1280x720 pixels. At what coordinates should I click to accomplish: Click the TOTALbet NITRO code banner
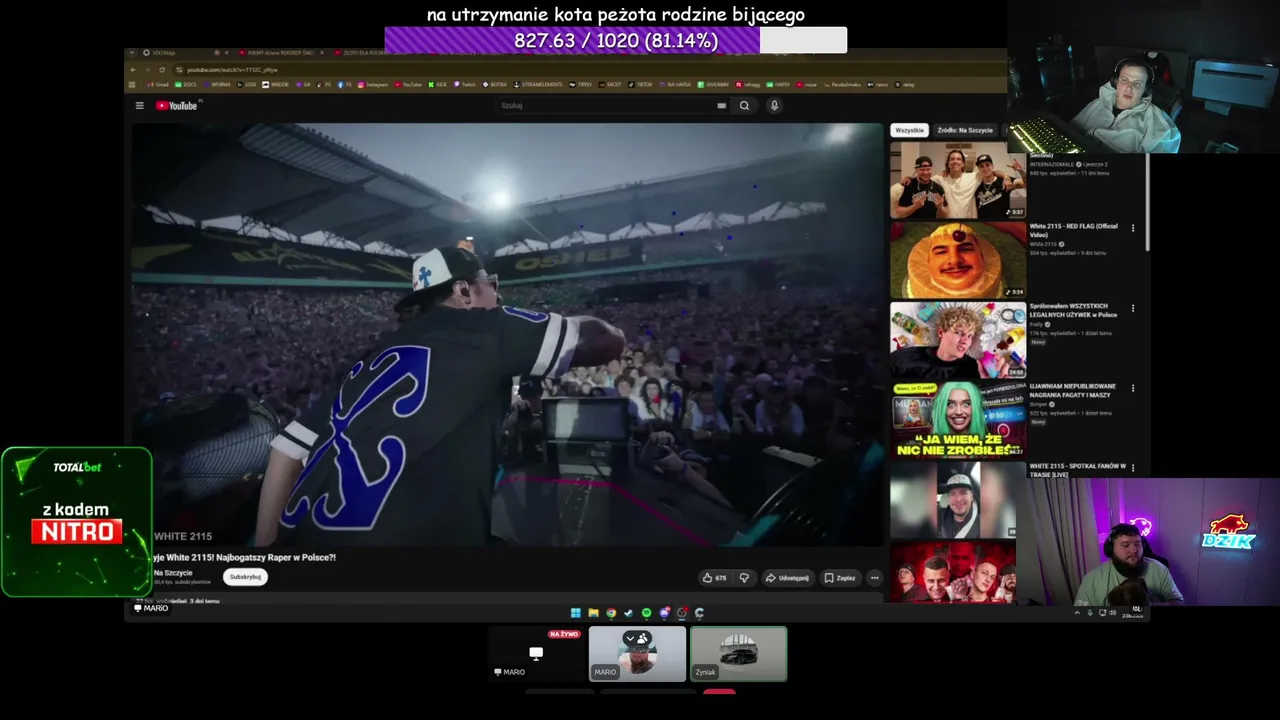(77, 522)
